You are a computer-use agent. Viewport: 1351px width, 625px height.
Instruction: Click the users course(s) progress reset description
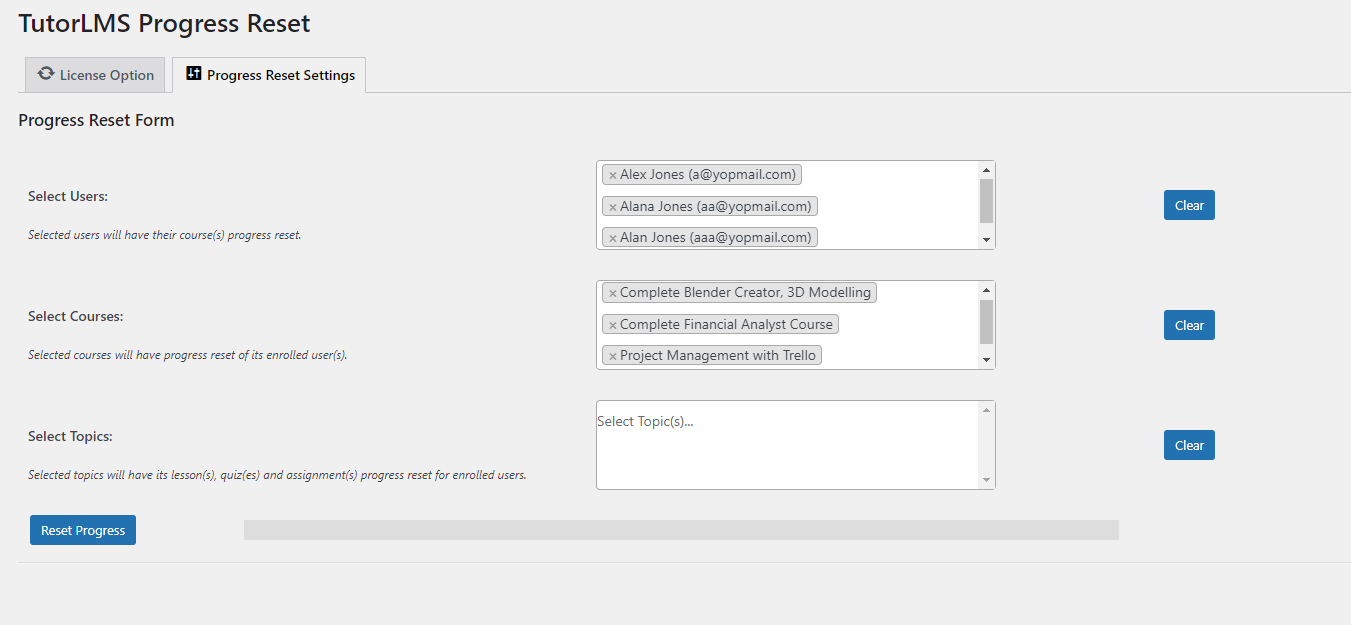165,235
